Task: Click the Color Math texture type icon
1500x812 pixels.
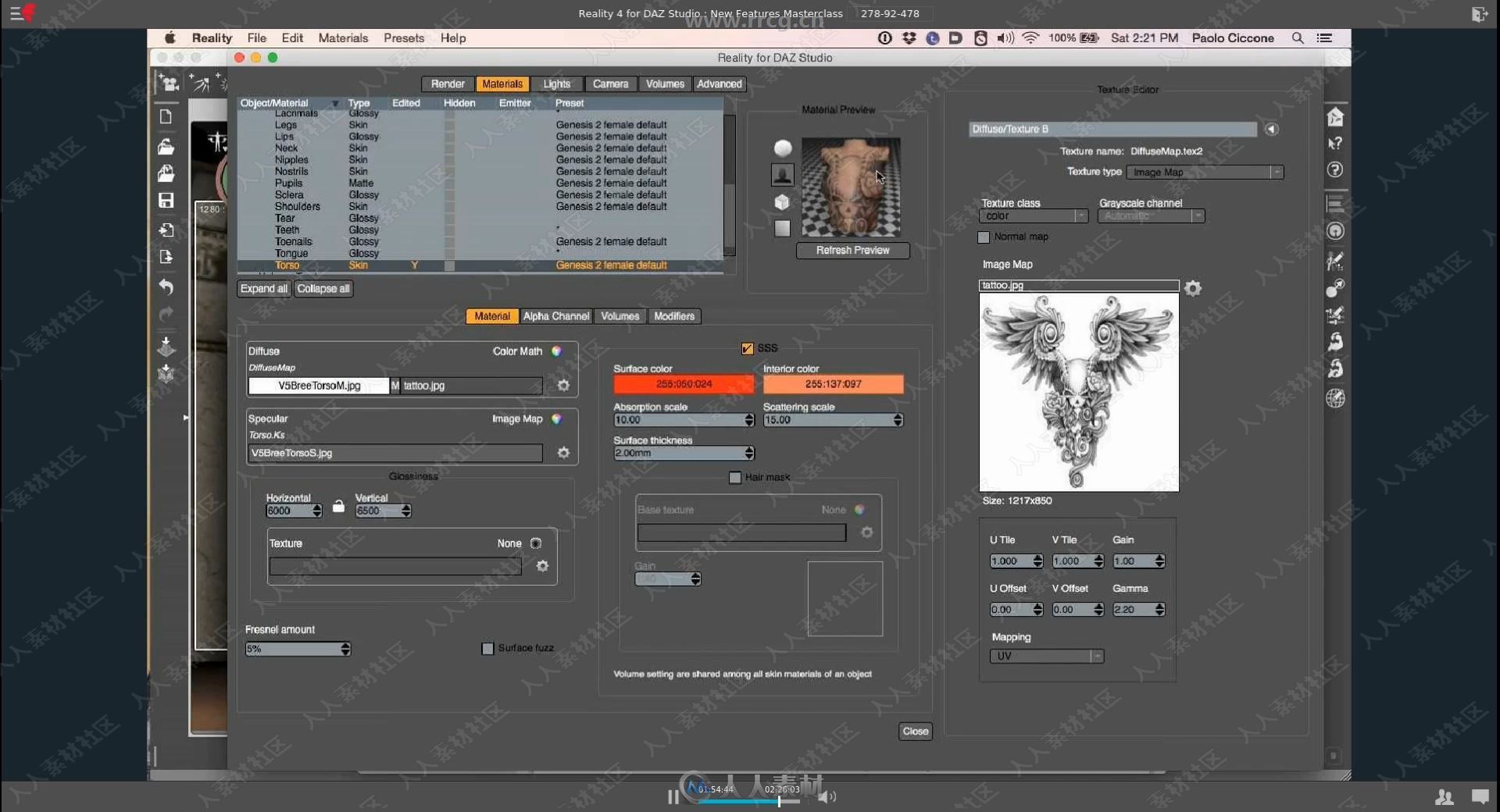Action: click(556, 351)
